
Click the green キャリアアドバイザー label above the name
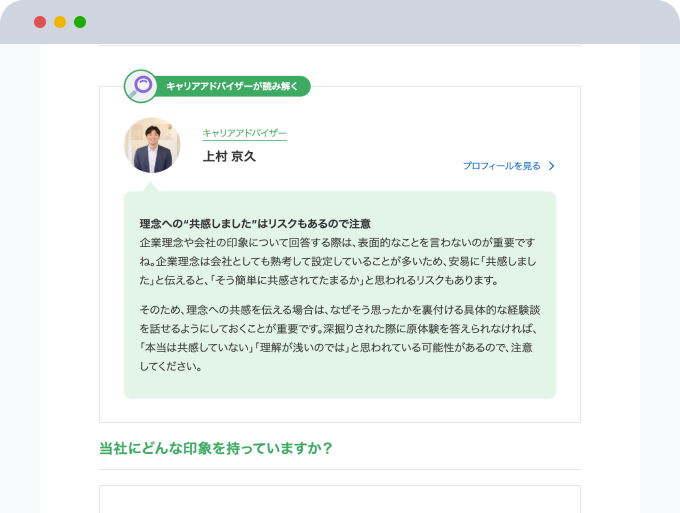pyautogui.click(x=244, y=133)
